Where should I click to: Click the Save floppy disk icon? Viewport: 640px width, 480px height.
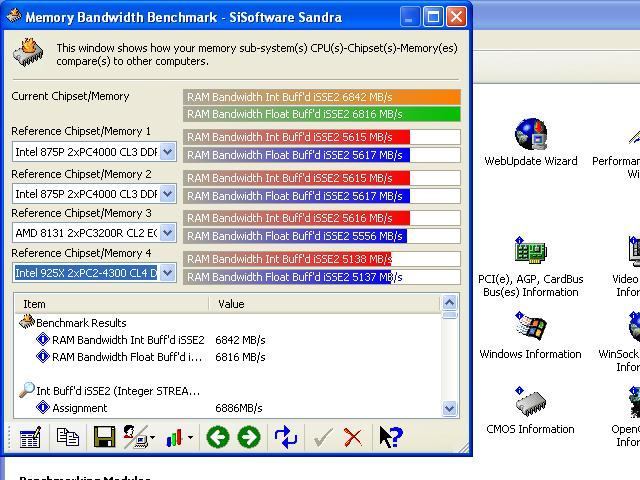click(104, 437)
